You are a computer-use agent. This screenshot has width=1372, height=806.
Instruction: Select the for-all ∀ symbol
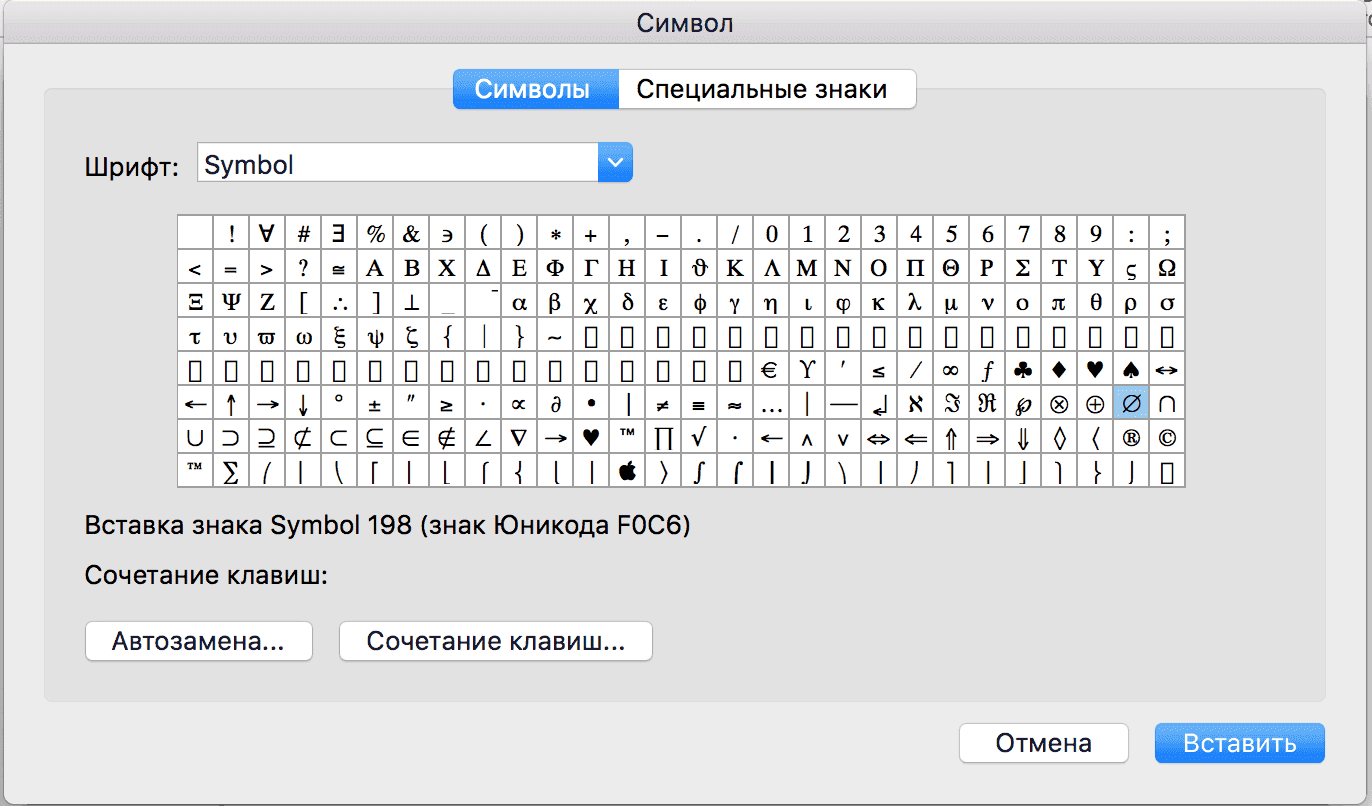coord(267,234)
